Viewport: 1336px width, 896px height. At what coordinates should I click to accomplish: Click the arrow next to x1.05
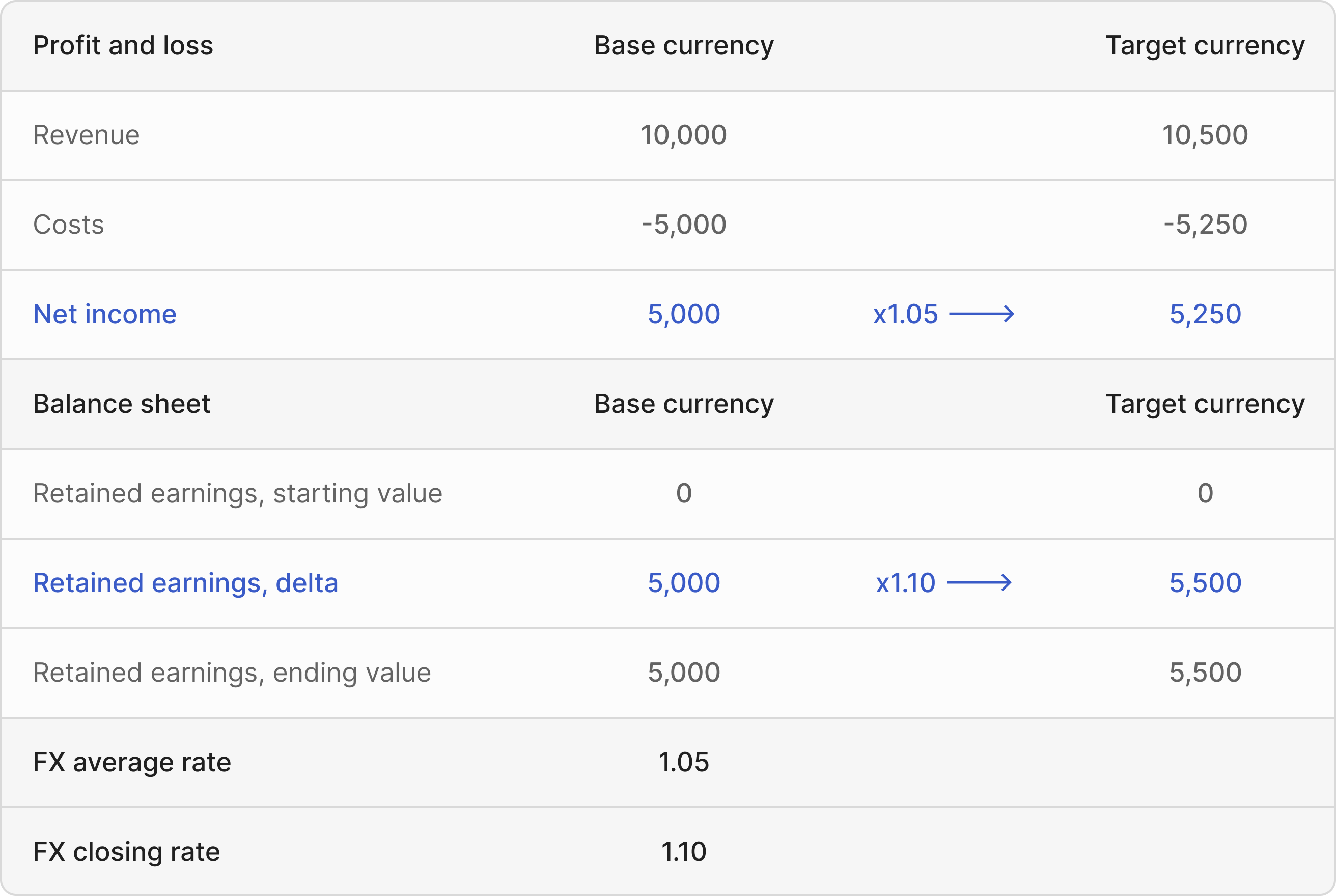click(x=981, y=314)
